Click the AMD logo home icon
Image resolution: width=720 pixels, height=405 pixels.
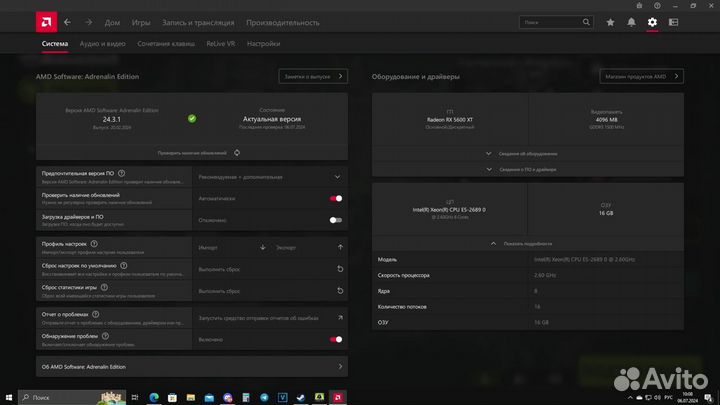42,21
